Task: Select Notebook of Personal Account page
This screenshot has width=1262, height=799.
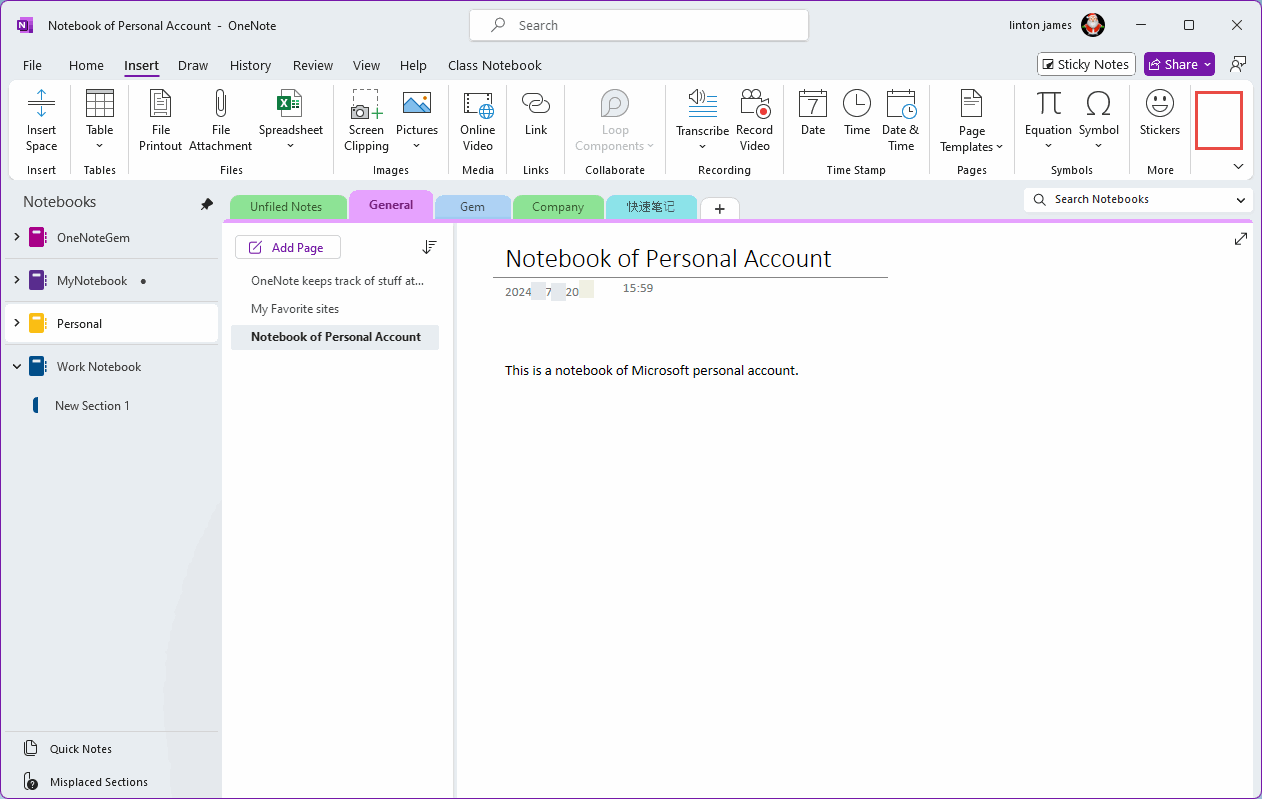Action: pyautogui.click(x=335, y=337)
